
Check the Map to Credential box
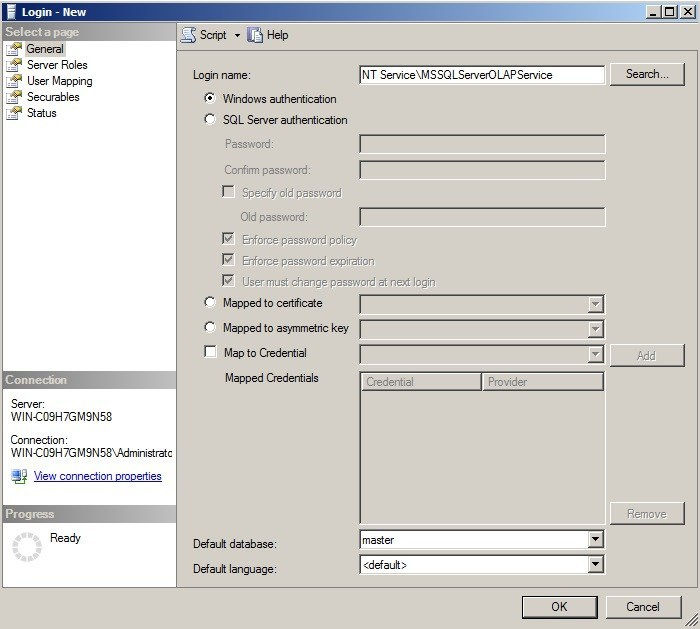click(210, 352)
